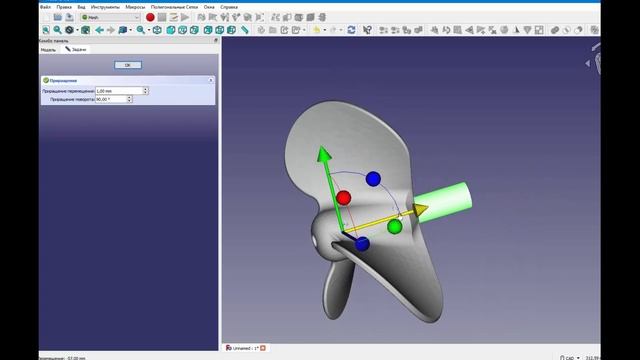Click the save document icon

click(69, 17)
